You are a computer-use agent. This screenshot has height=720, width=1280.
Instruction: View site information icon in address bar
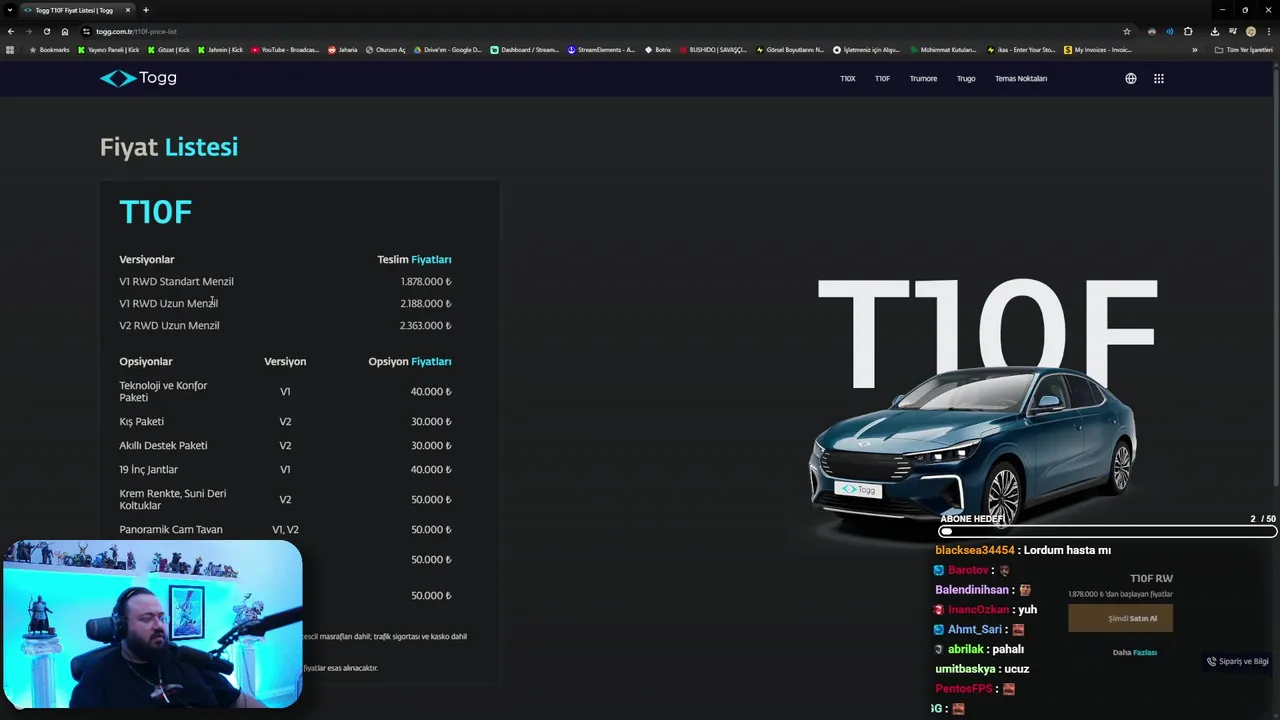pos(86,31)
